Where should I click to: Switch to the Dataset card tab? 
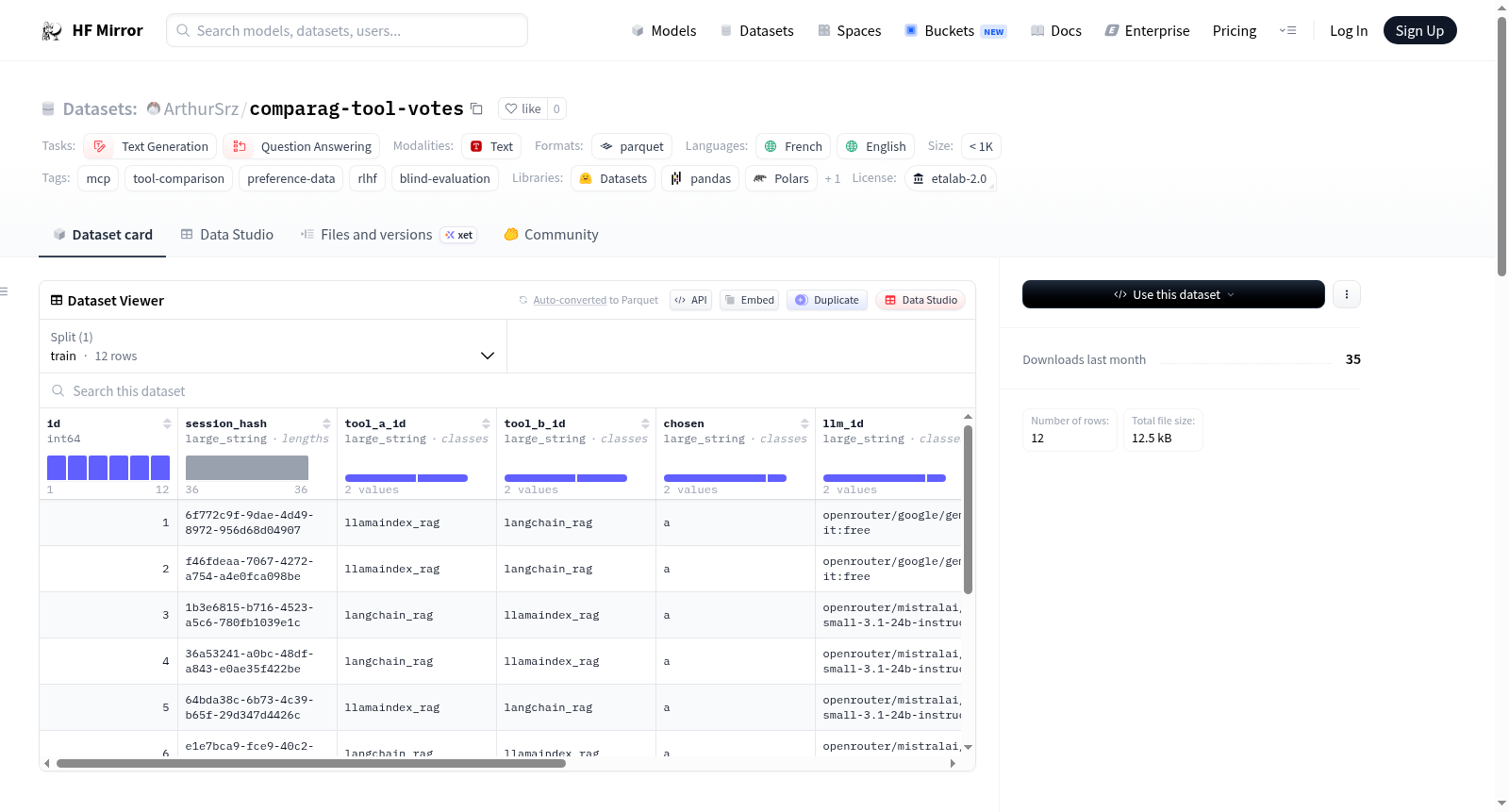click(103, 235)
